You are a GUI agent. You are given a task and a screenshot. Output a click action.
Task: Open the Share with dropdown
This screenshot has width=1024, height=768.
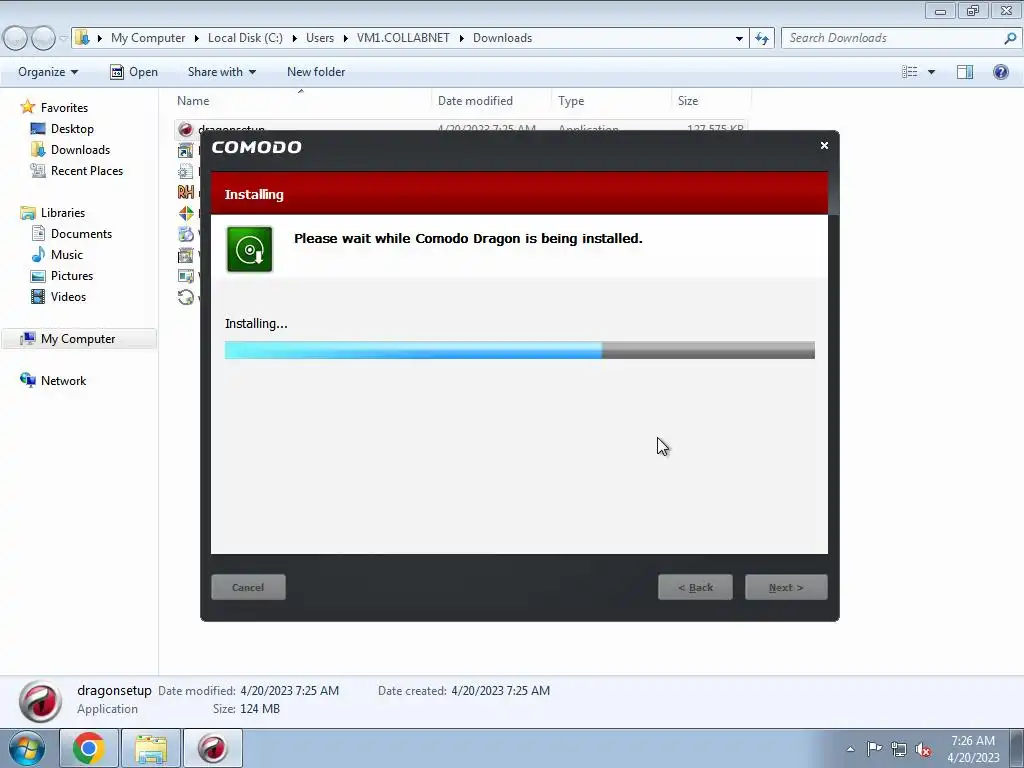(x=221, y=72)
